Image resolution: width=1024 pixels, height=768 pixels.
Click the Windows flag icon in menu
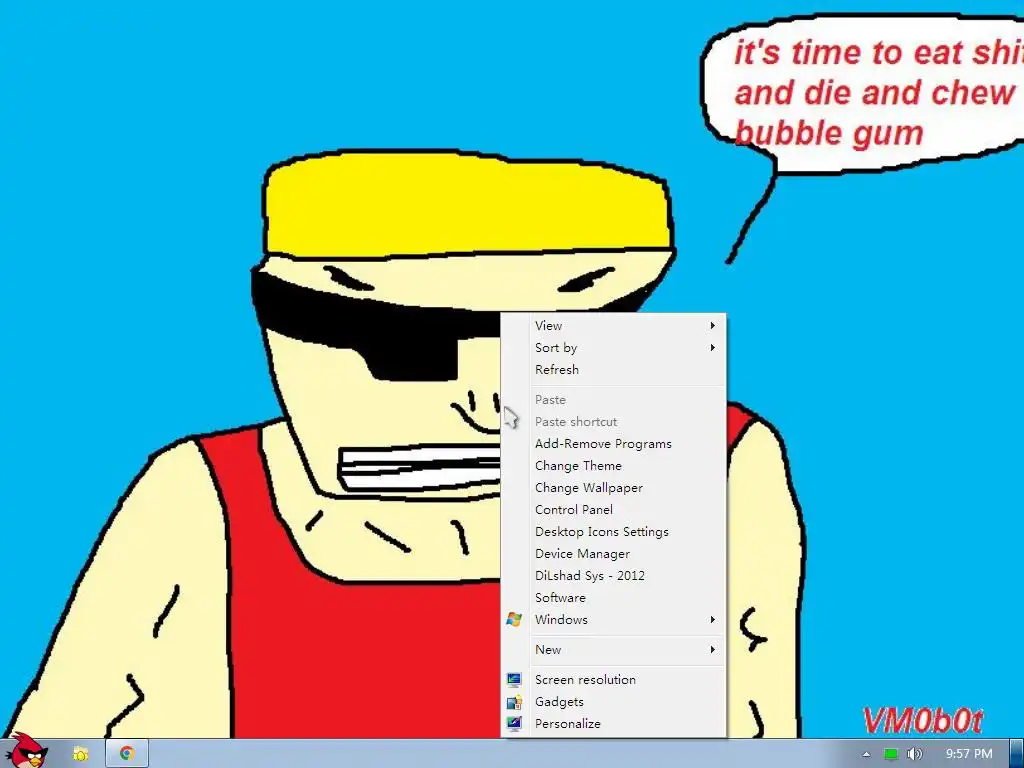click(514, 620)
